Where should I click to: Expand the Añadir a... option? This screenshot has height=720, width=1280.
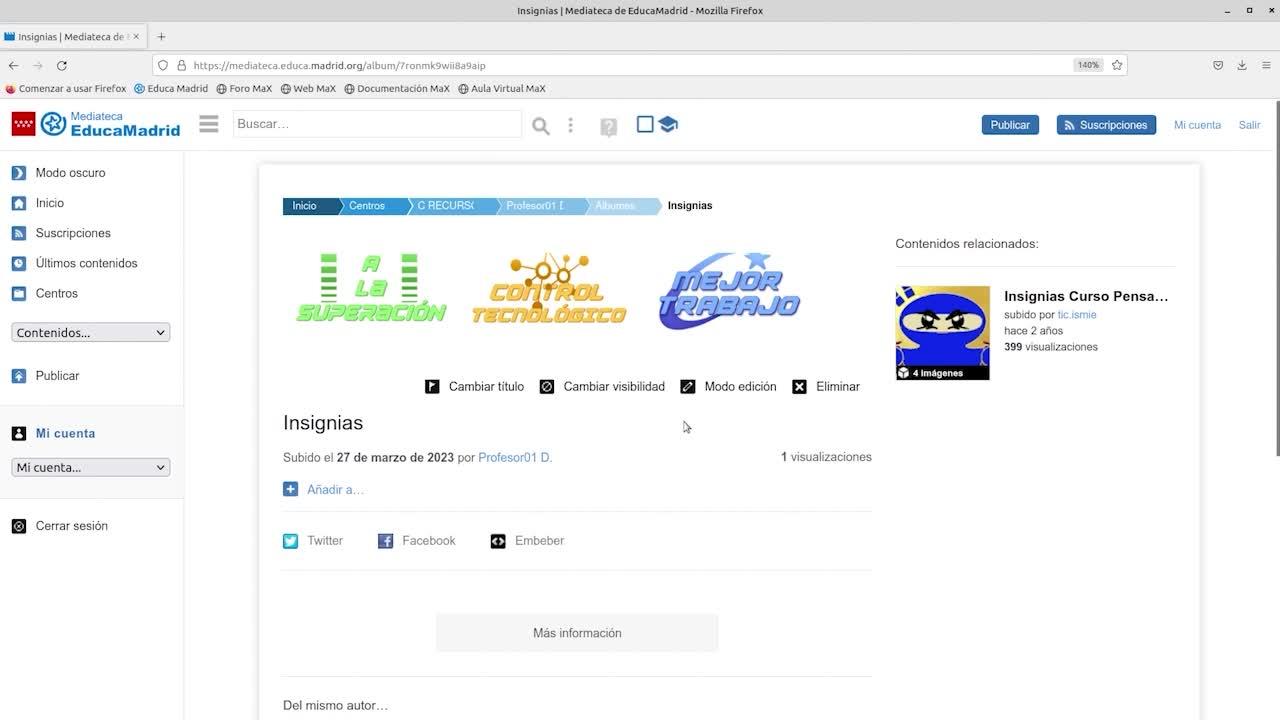tap(323, 490)
